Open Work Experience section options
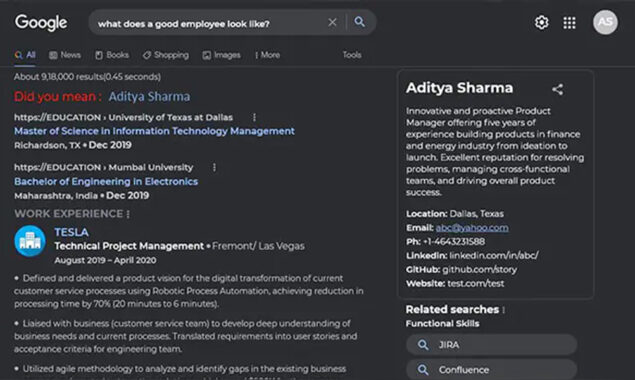 click(x=128, y=214)
